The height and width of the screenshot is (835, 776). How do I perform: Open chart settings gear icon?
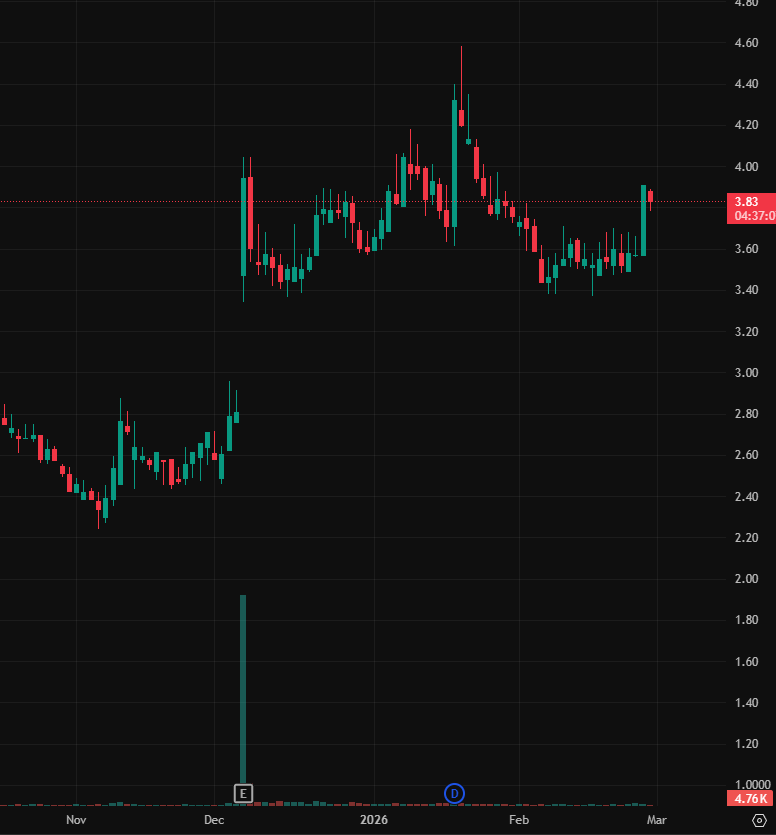pyautogui.click(x=759, y=821)
